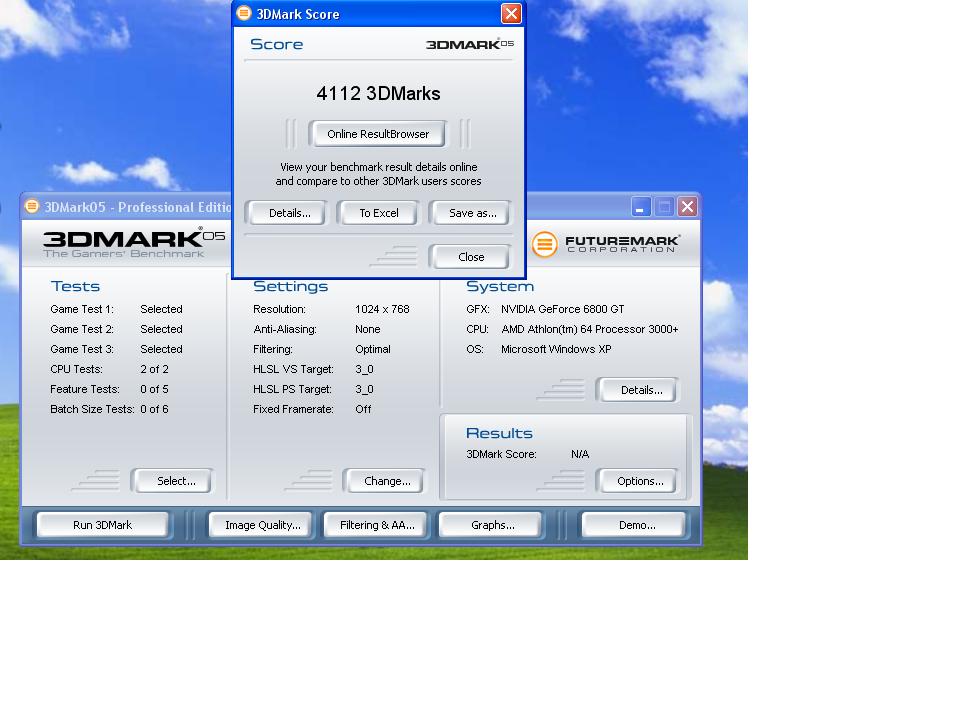Minimize the 3DMark05 main window
Image resolution: width=962 pixels, height=716 pixels.
[x=641, y=206]
